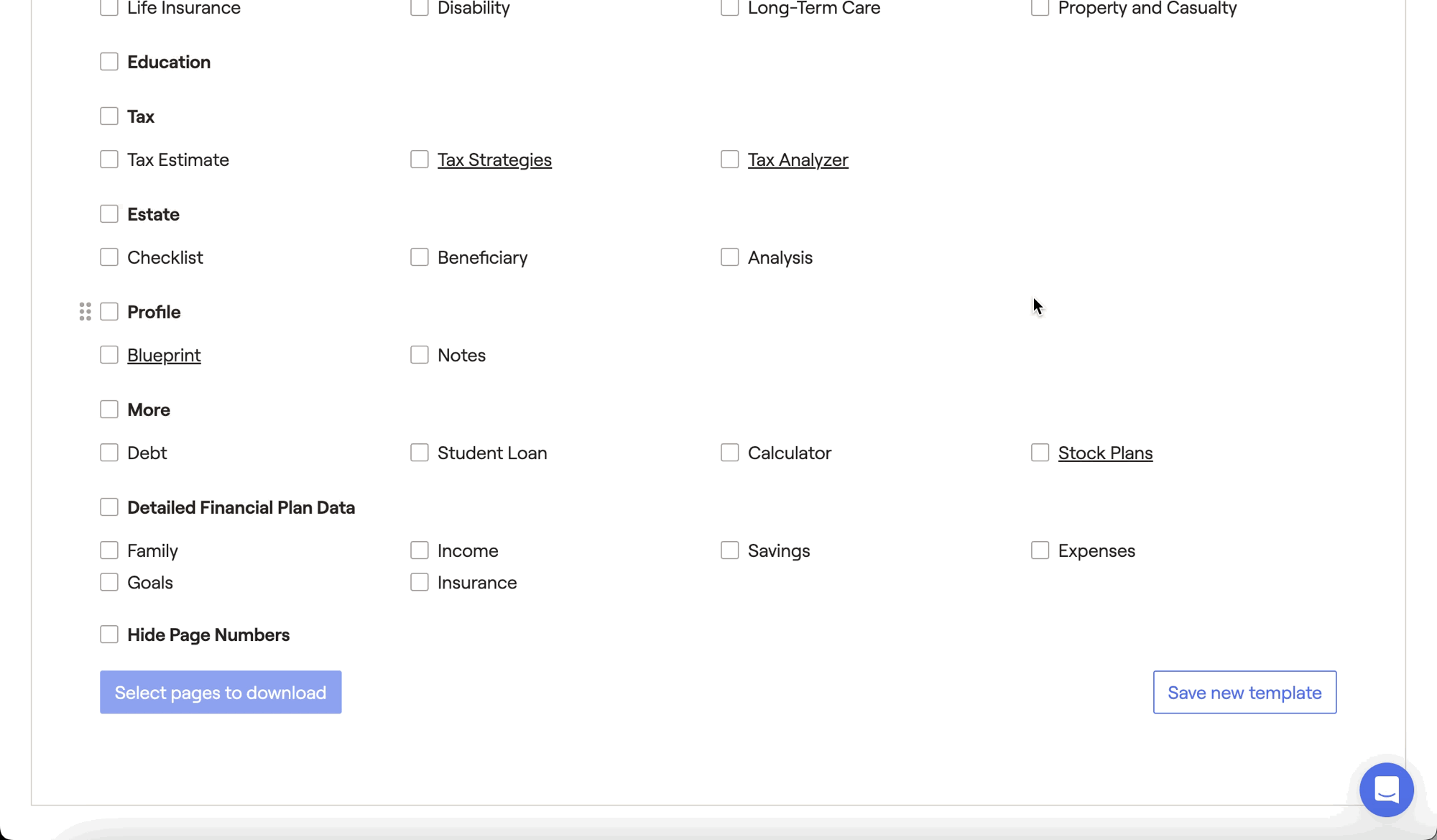Click Select pages to download button
This screenshot has width=1437, height=840.
[x=221, y=692]
